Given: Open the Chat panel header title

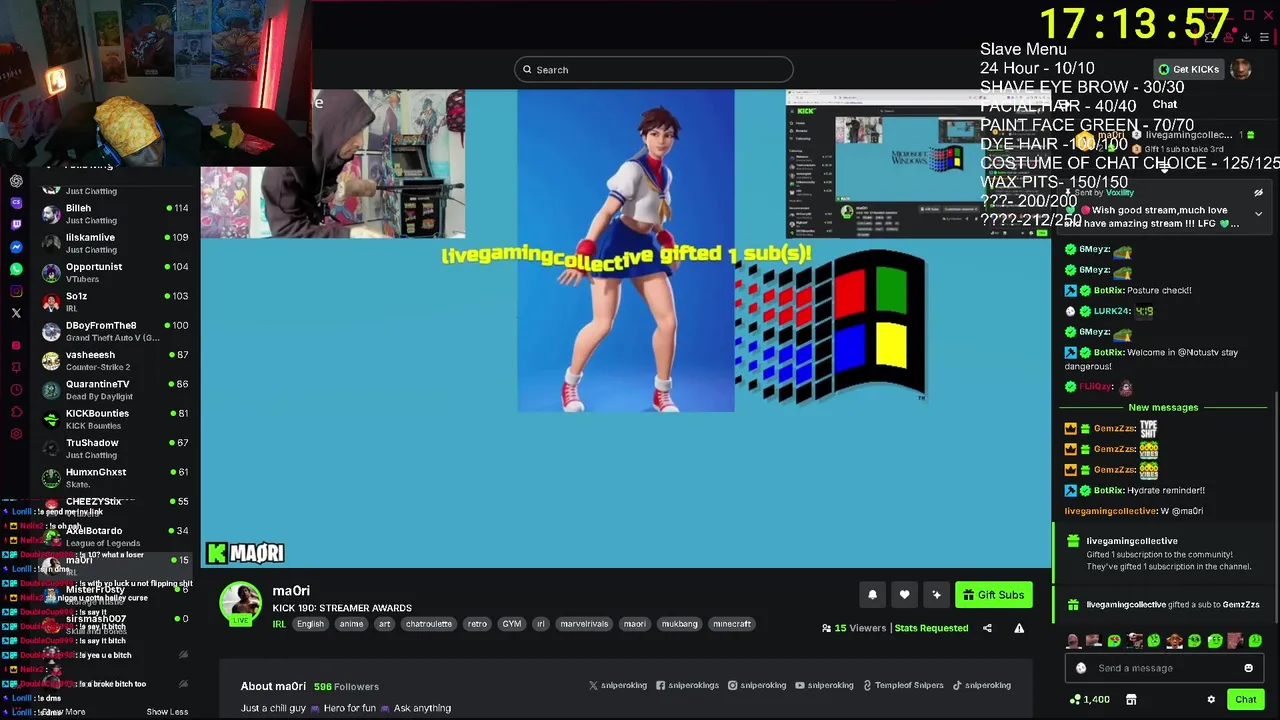Looking at the screenshot, I should click(x=1165, y=104).
